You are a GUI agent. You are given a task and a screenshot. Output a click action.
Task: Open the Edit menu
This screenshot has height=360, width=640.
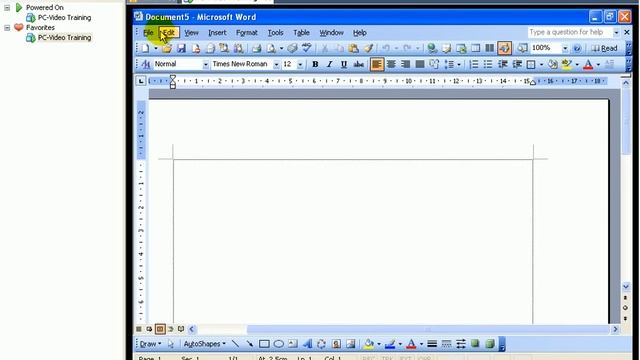pyautogui.click(x=169, y=33)
